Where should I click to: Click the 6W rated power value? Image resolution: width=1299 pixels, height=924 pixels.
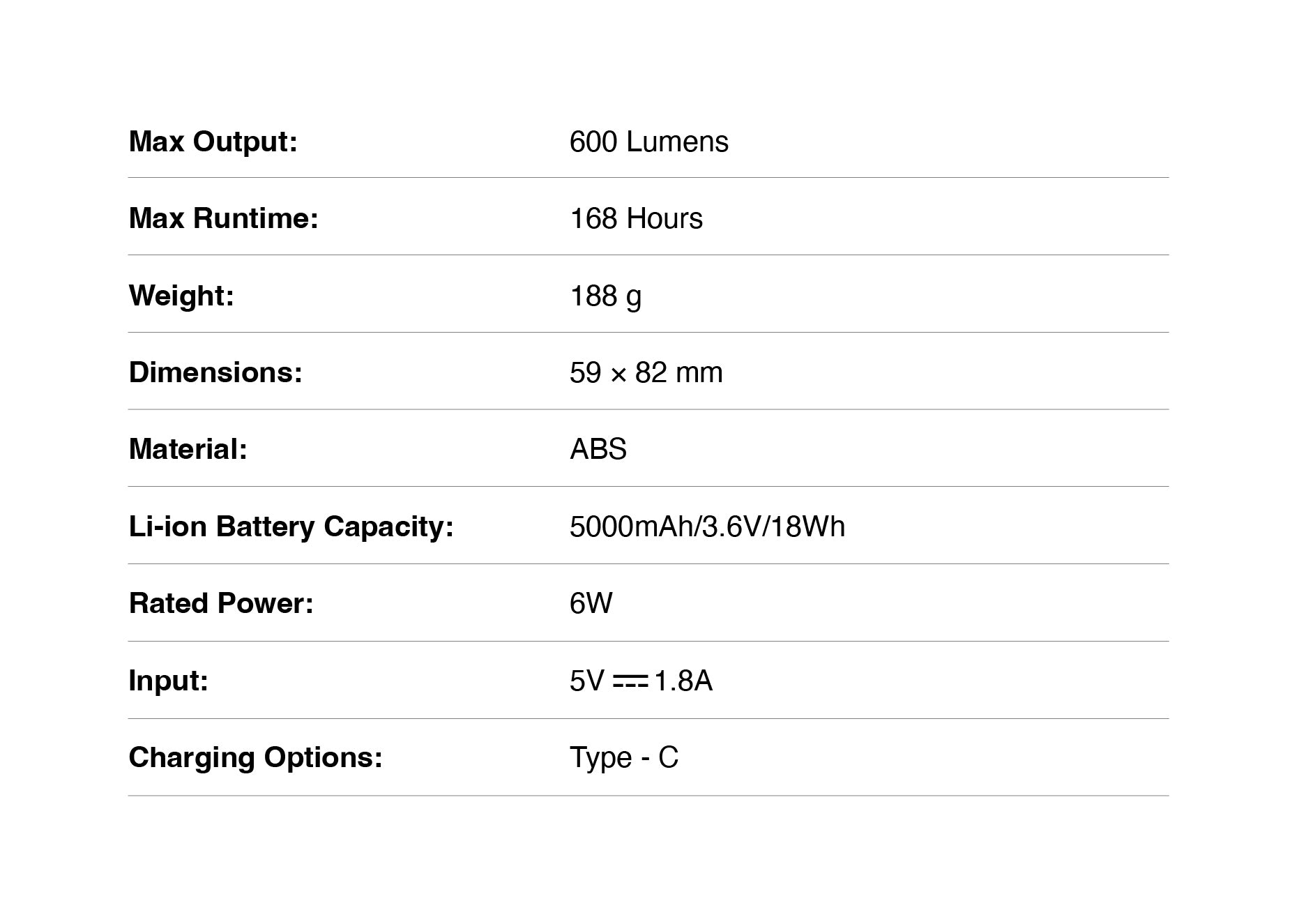coord(591,603)
